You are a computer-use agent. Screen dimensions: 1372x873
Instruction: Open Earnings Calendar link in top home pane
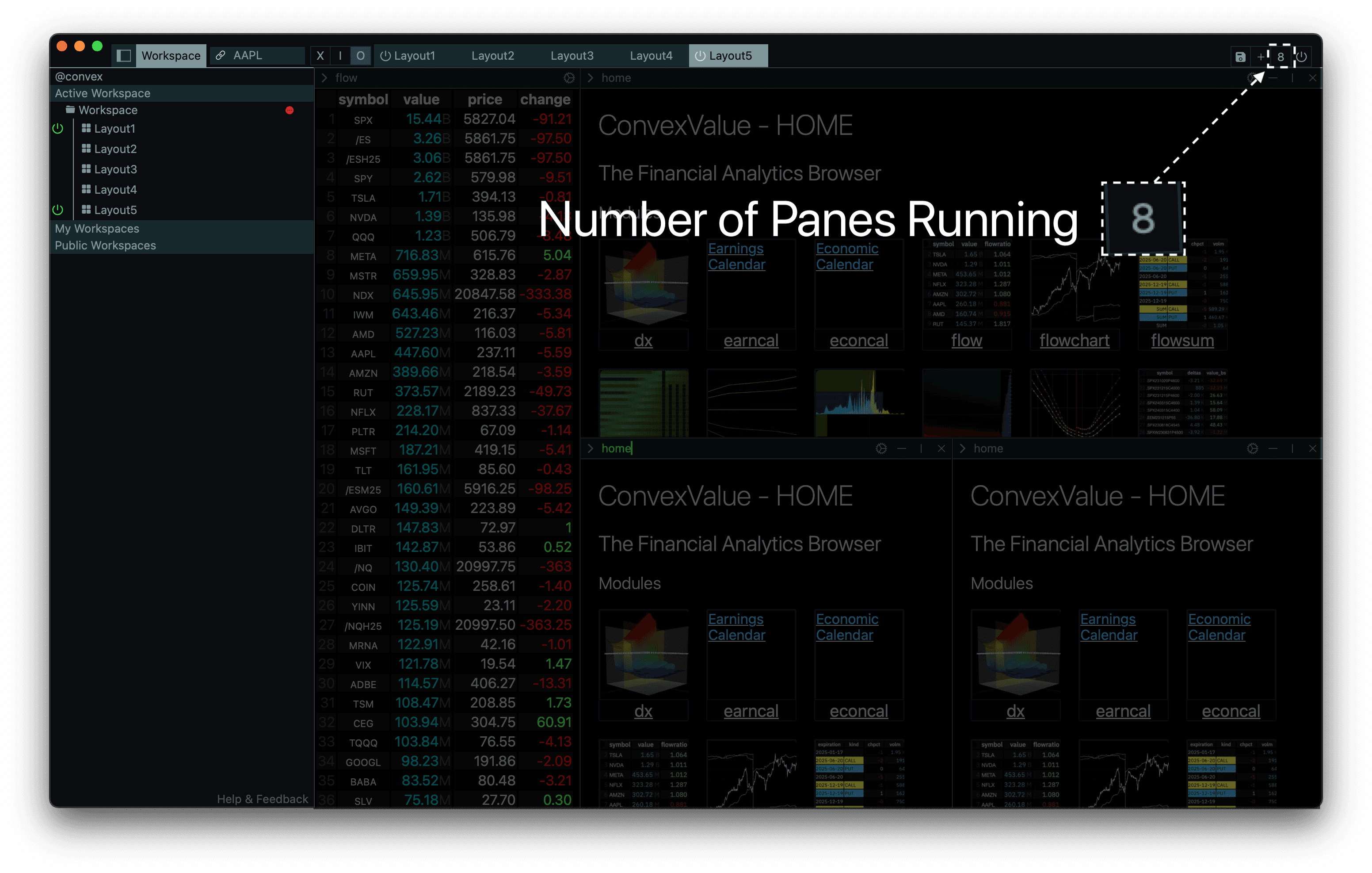(737, 257)
